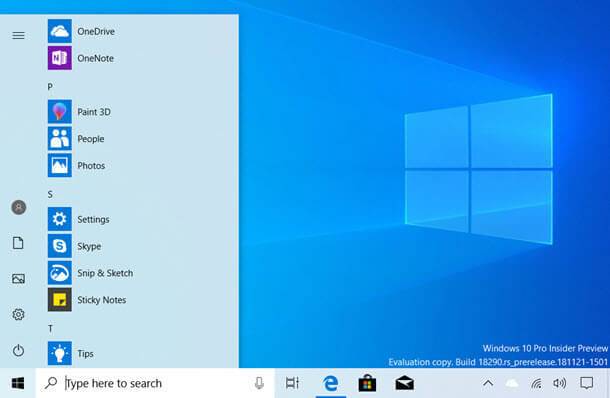Show hidden system tray icons chevron
Image resolution: width=610 pixels, height=398 pixels.
point(488,383)
